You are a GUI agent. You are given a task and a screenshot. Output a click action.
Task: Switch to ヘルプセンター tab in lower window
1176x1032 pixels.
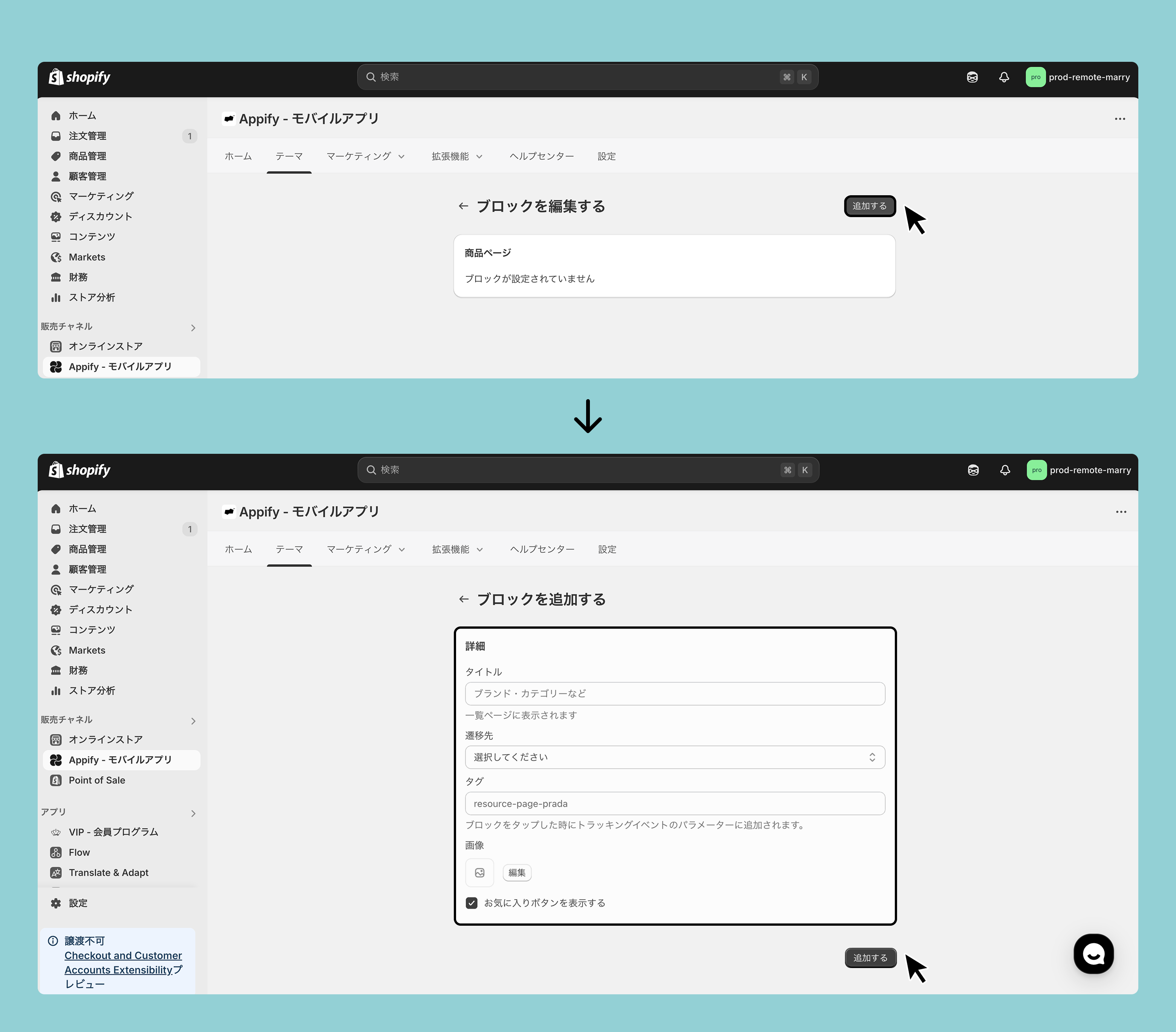coord(542,550)
